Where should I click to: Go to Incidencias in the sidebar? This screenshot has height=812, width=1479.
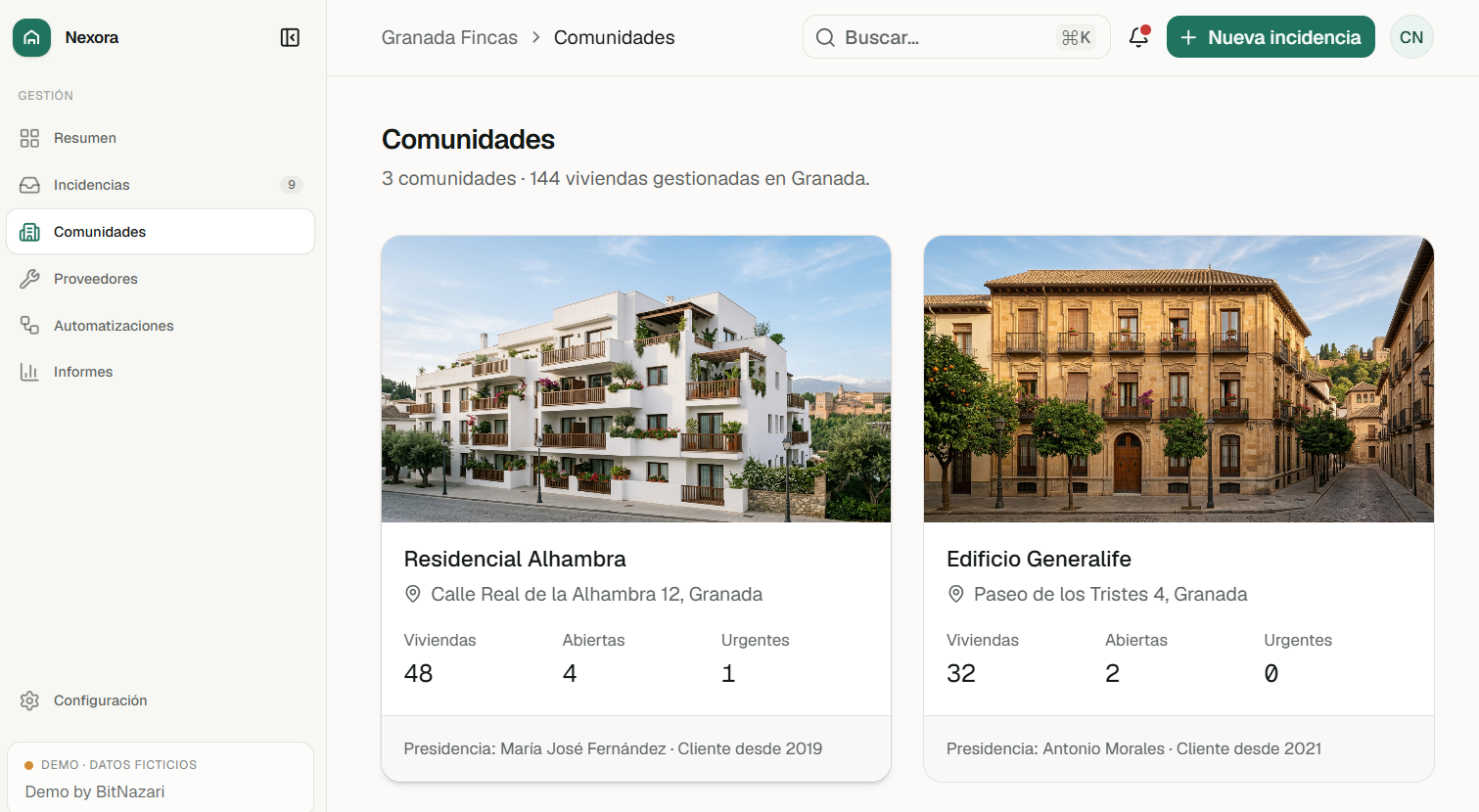(161, 185)
